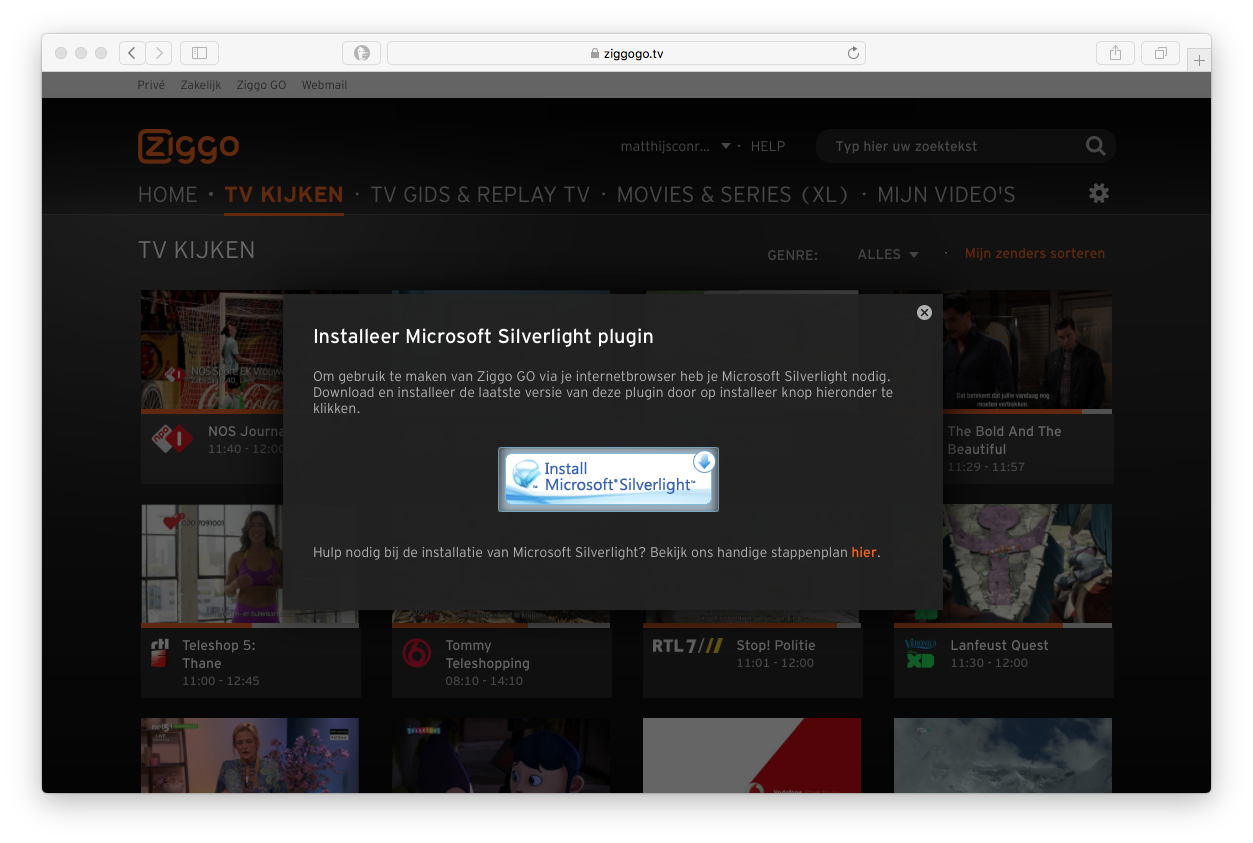Switch to MOVIES & SERIES (XL) tab
Image resolution: width=1253 pixels, height=843 pixels.
point(732,194)
